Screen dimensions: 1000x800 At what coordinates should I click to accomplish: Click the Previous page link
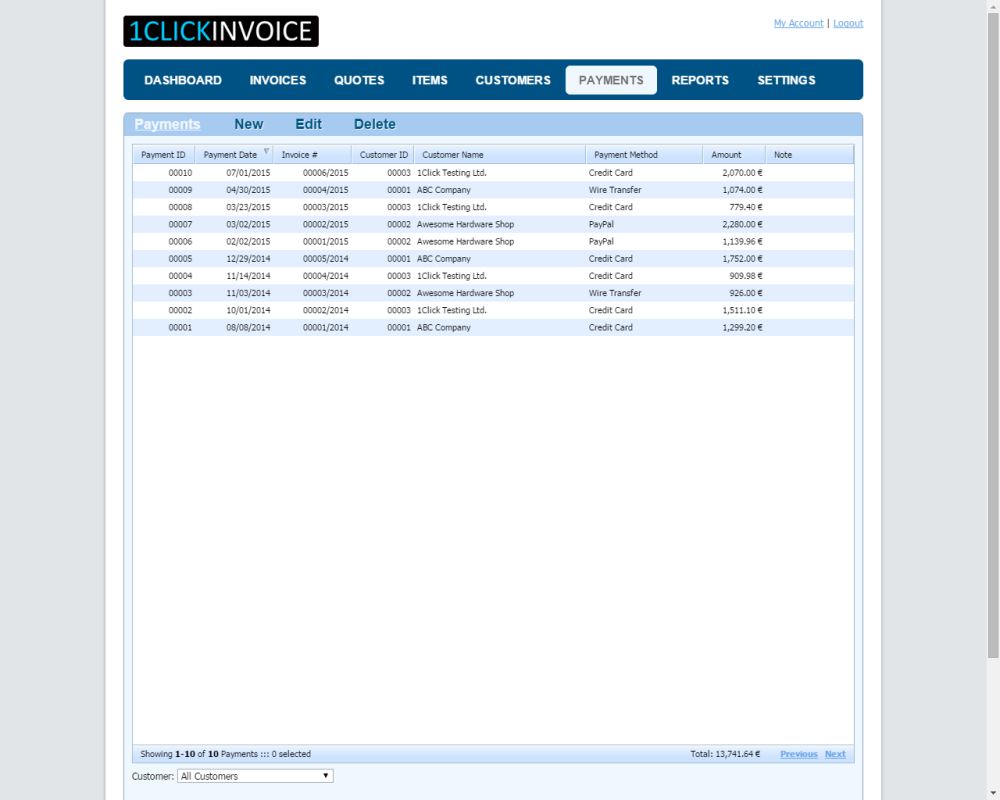(x=799, y=754)
